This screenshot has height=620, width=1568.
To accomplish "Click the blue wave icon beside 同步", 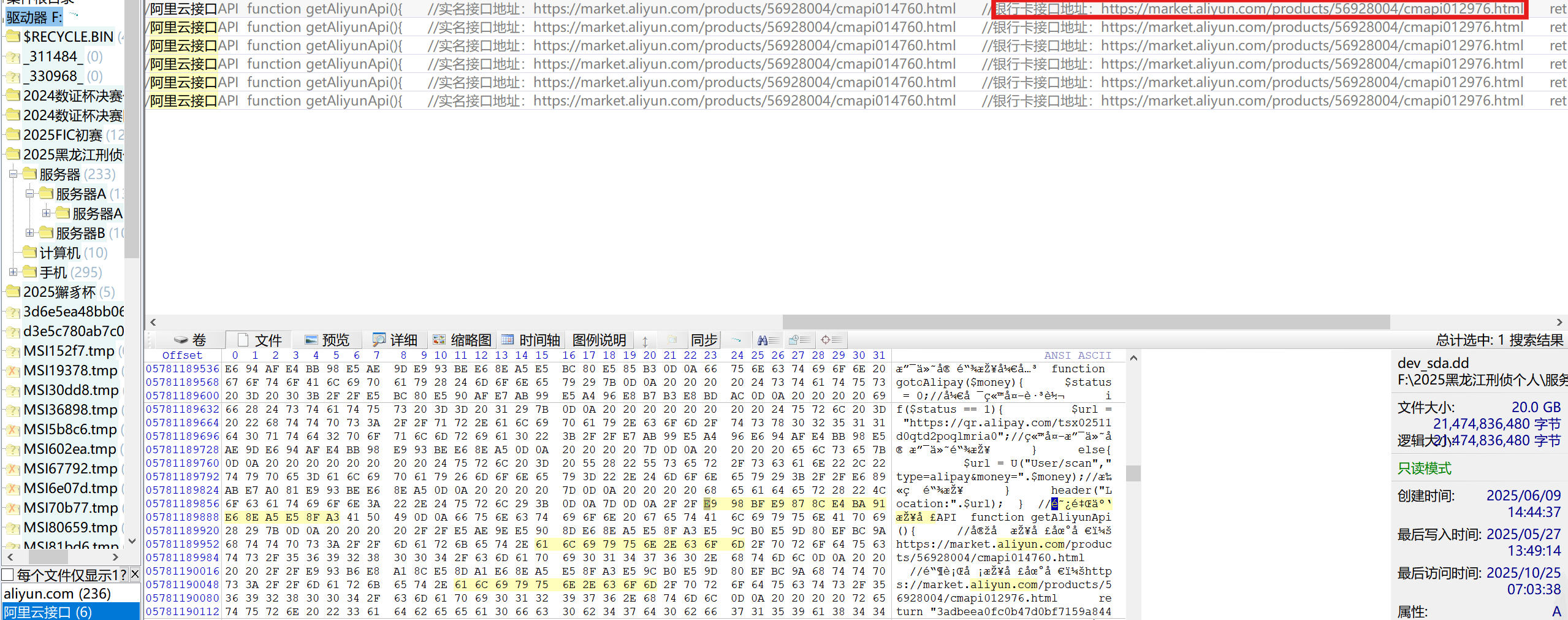I will [x=736, y=340].
